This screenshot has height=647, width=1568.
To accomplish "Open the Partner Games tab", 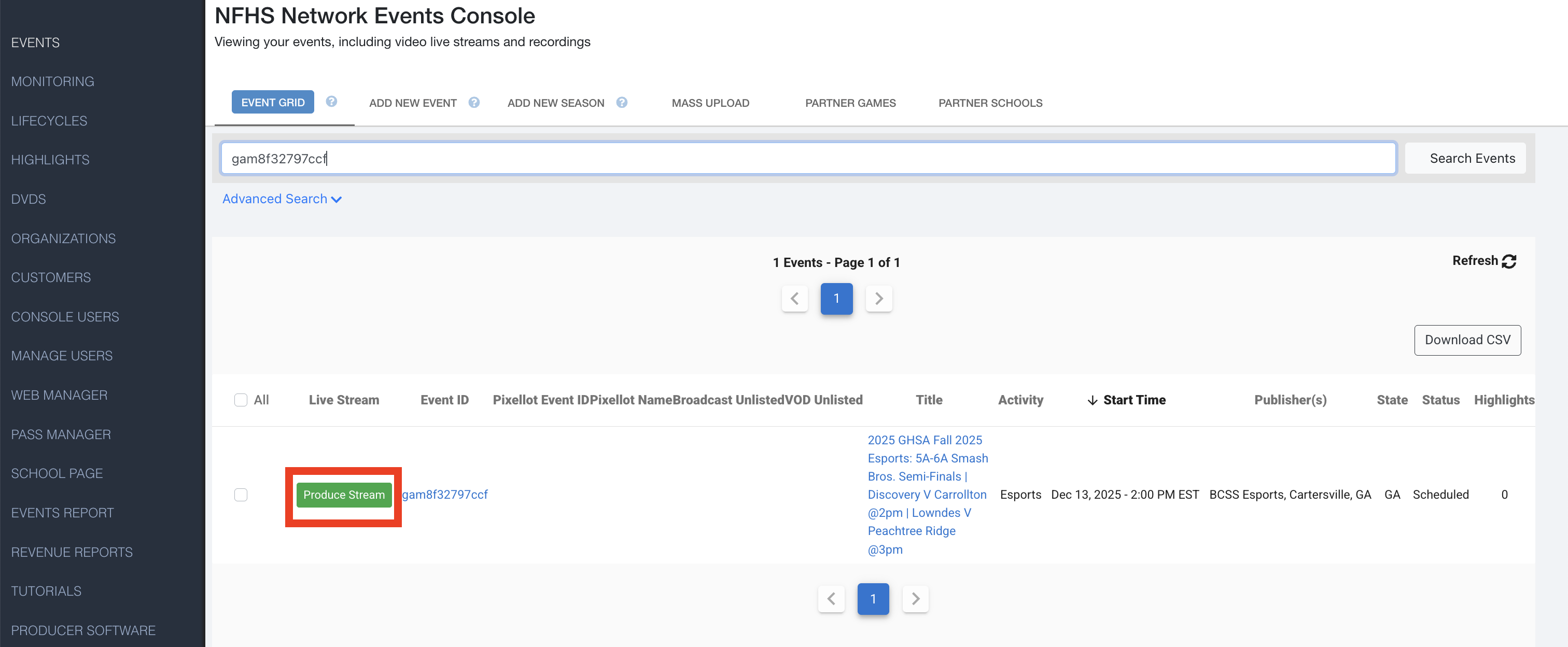I will [850, 103].
